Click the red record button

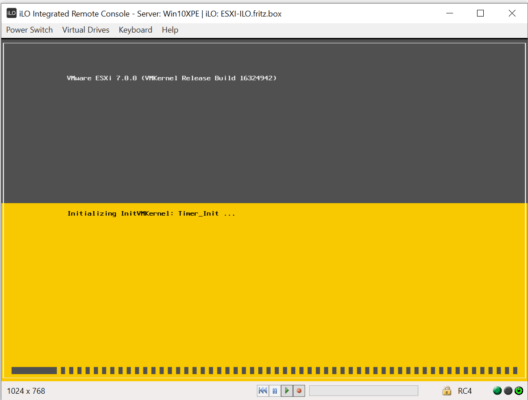point(299,391)
